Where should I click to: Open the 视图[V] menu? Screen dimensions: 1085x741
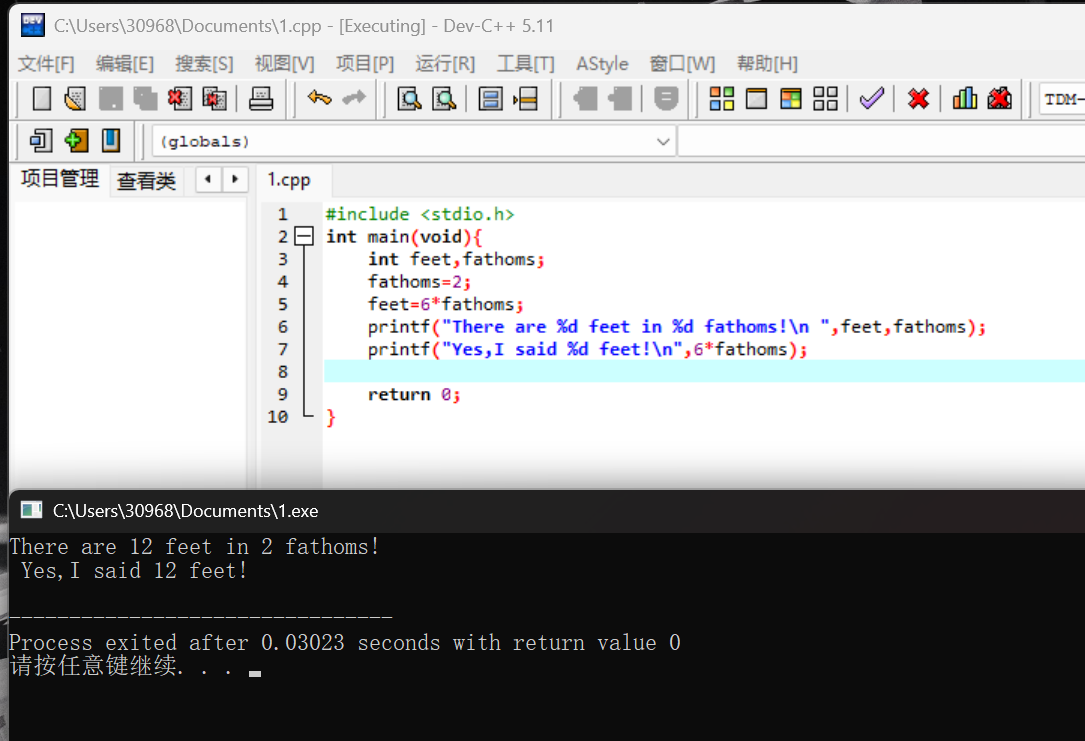284,64
